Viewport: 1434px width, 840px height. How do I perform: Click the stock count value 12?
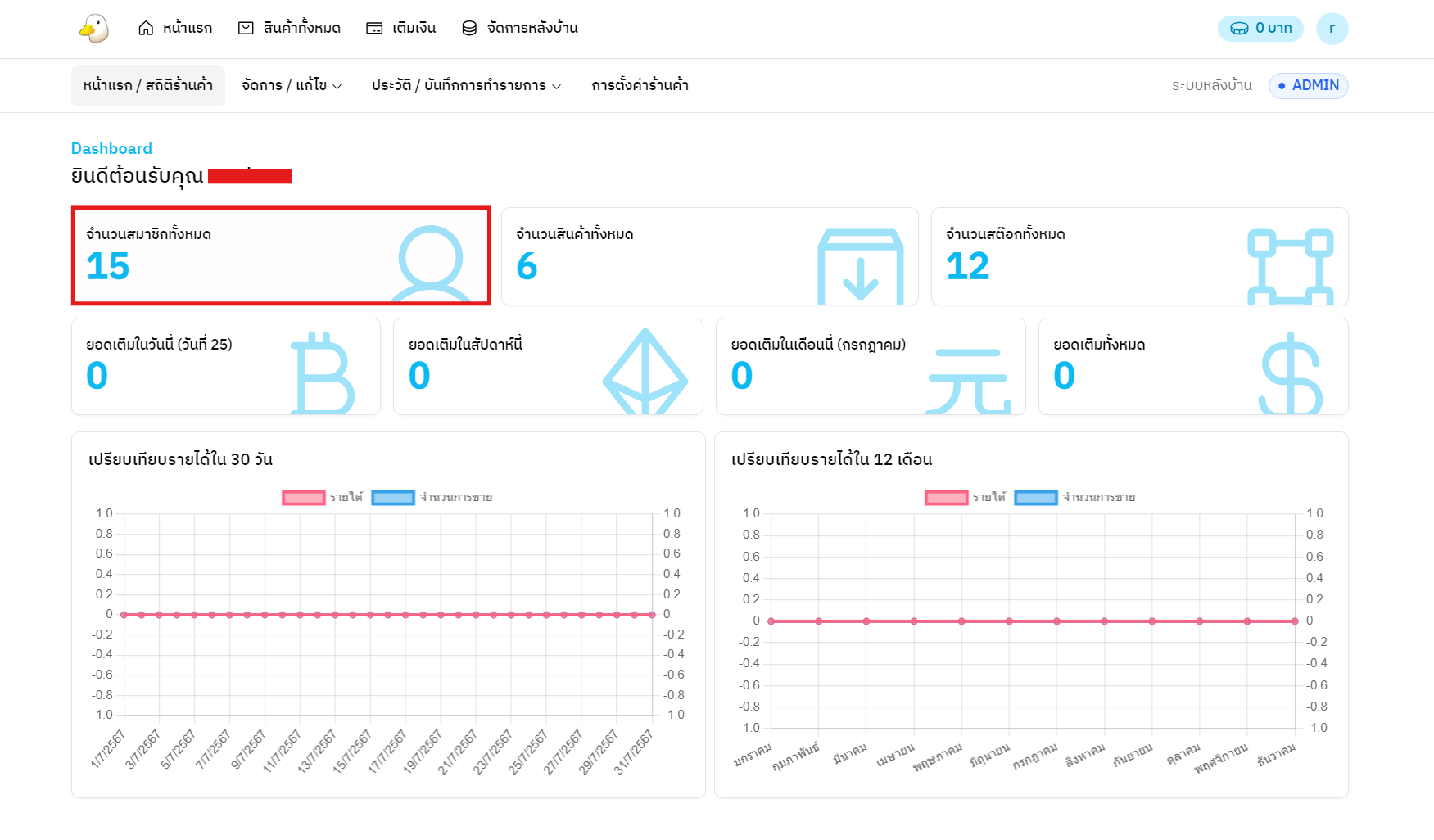click(x=968, y=267)
